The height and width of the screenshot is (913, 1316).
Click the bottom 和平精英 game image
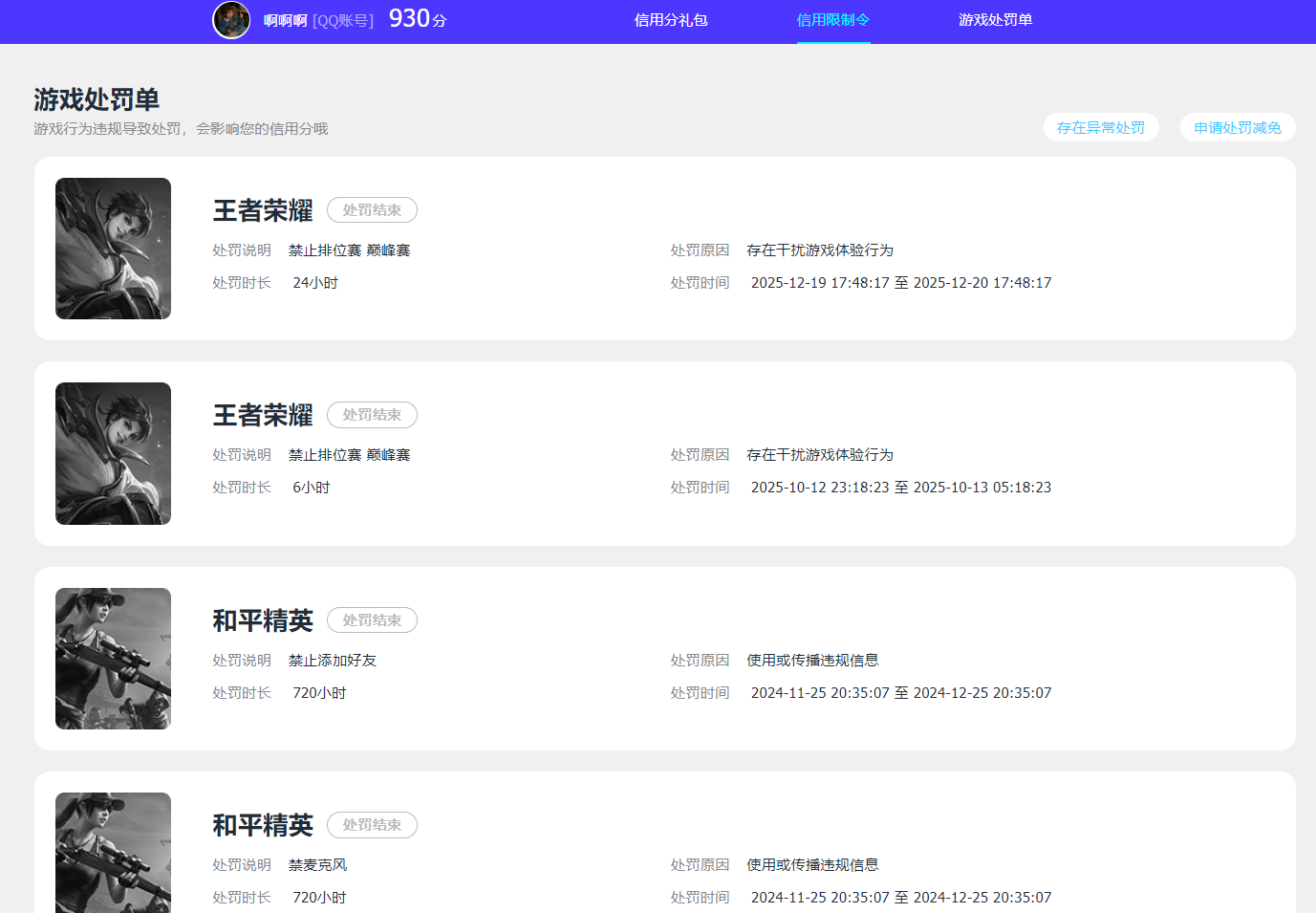coord(113,852)
